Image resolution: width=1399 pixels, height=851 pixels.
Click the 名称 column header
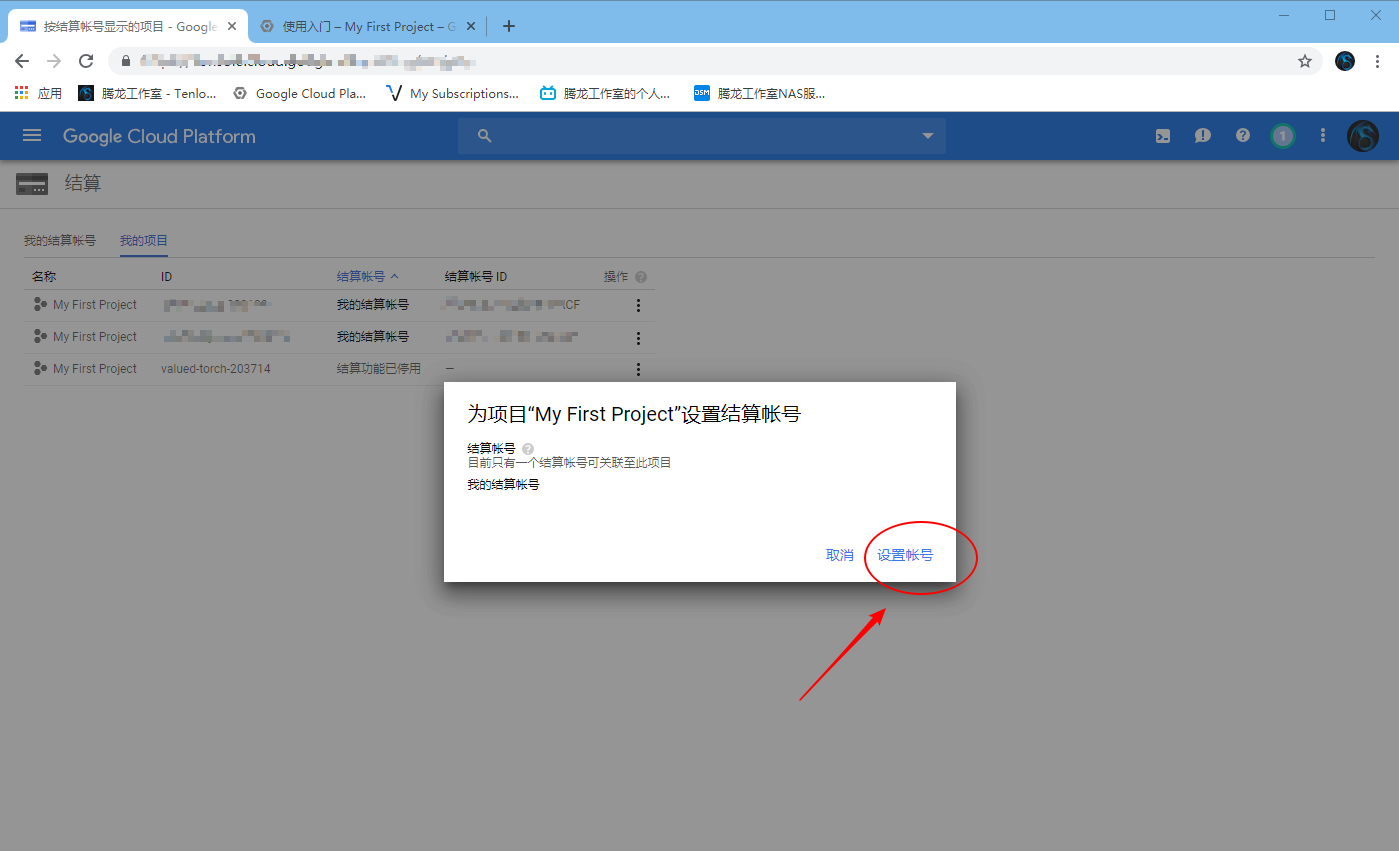pos(44,276)
